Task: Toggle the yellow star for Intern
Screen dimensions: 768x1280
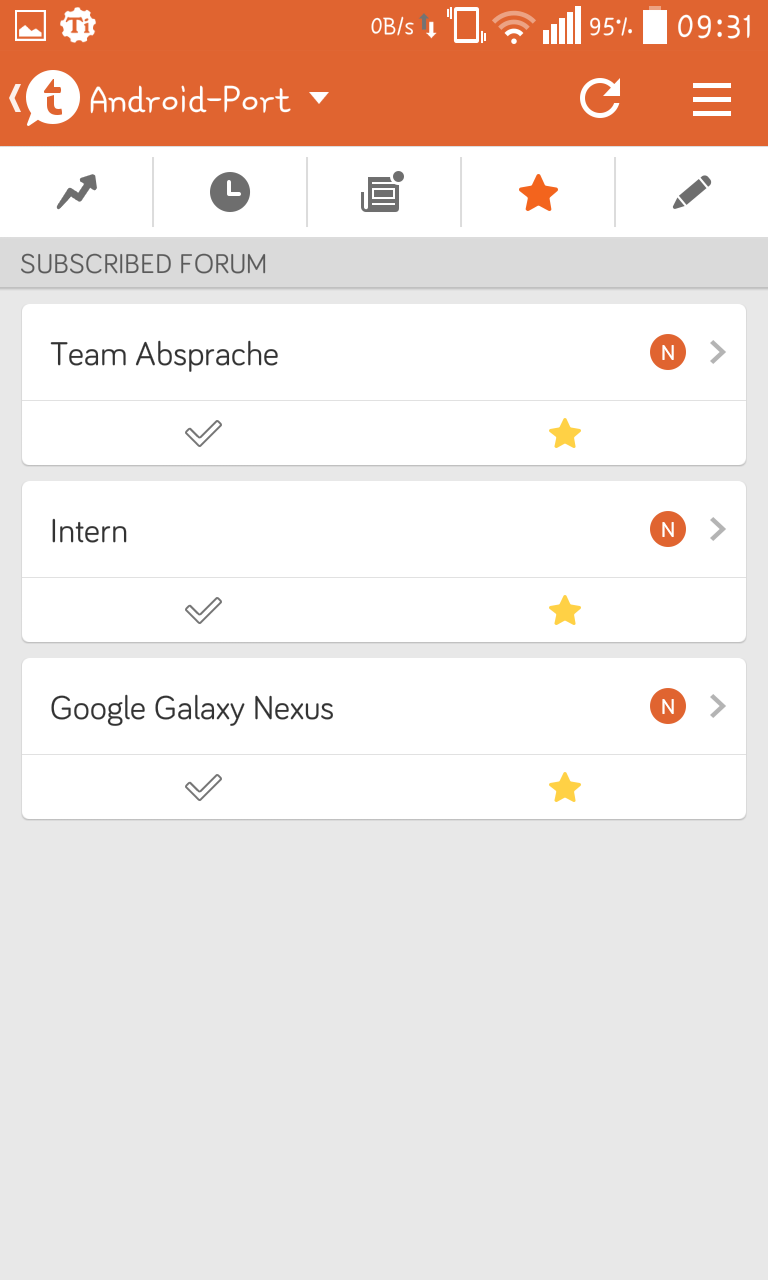Action: (x=565, y=610)
